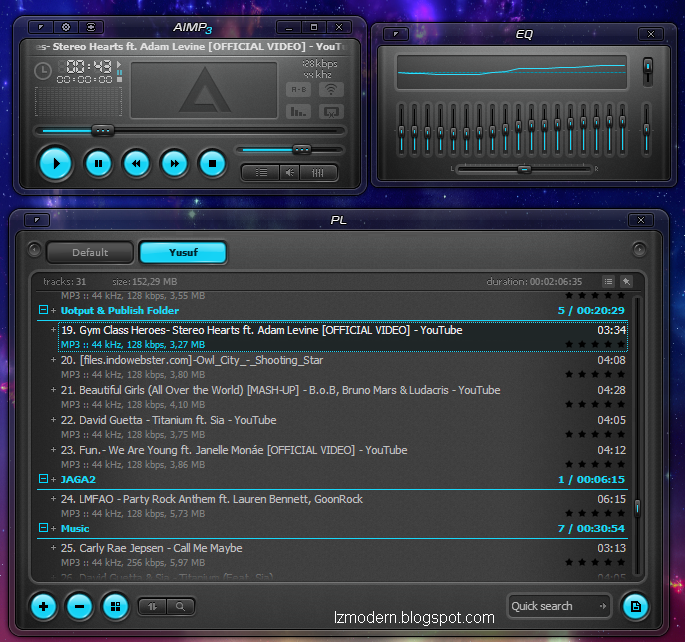The width and height of the screenshot is (685, 642).
Task: Select track 22 David Guetta Titanium
Action: pyautogui.click(x=343, y=427)
